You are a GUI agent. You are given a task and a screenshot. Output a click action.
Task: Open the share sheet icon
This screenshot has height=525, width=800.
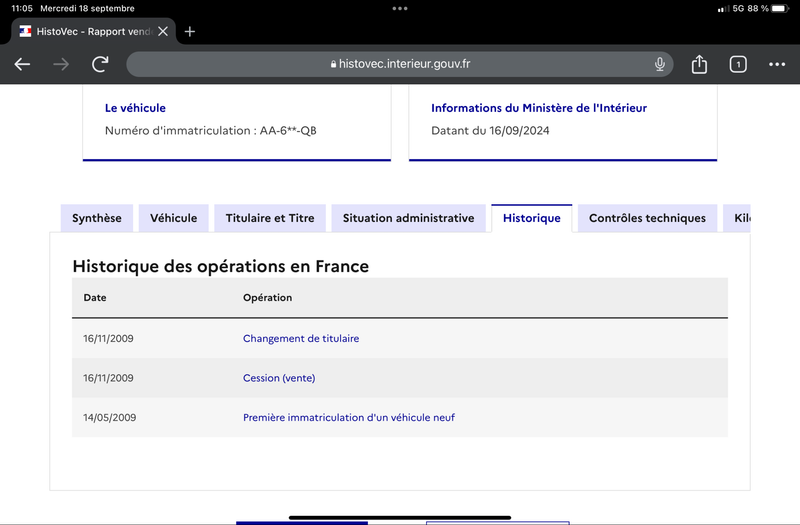point(699,64)
